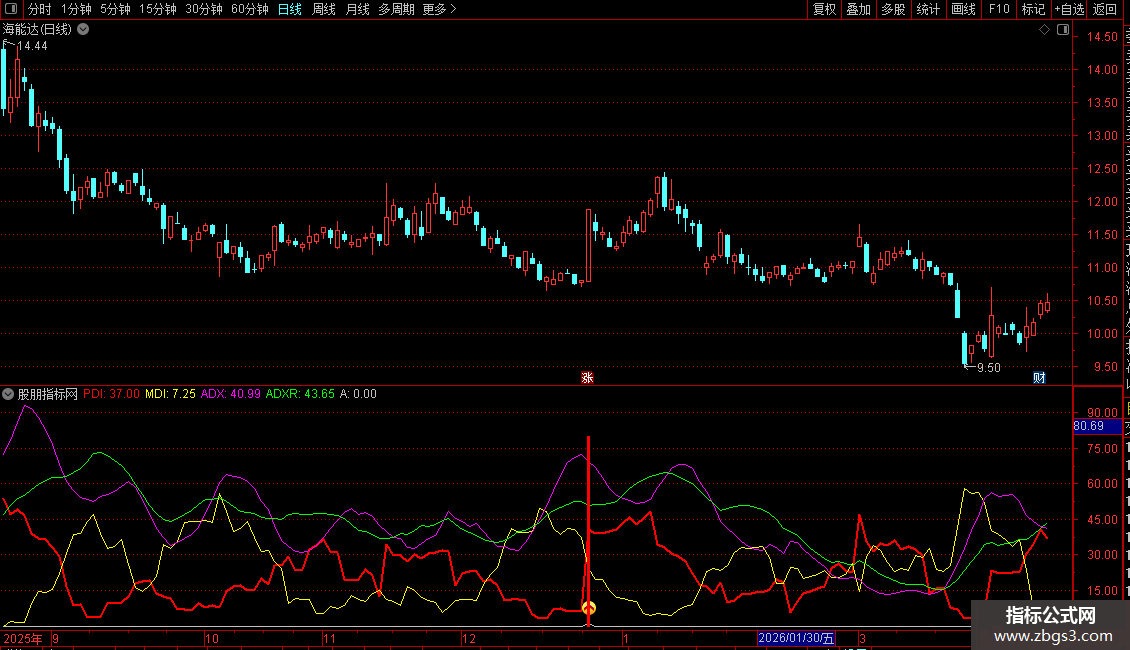Click the diamond icon above the price axis
This screenshot has height=650, width=1130.
coord(1044,30)
